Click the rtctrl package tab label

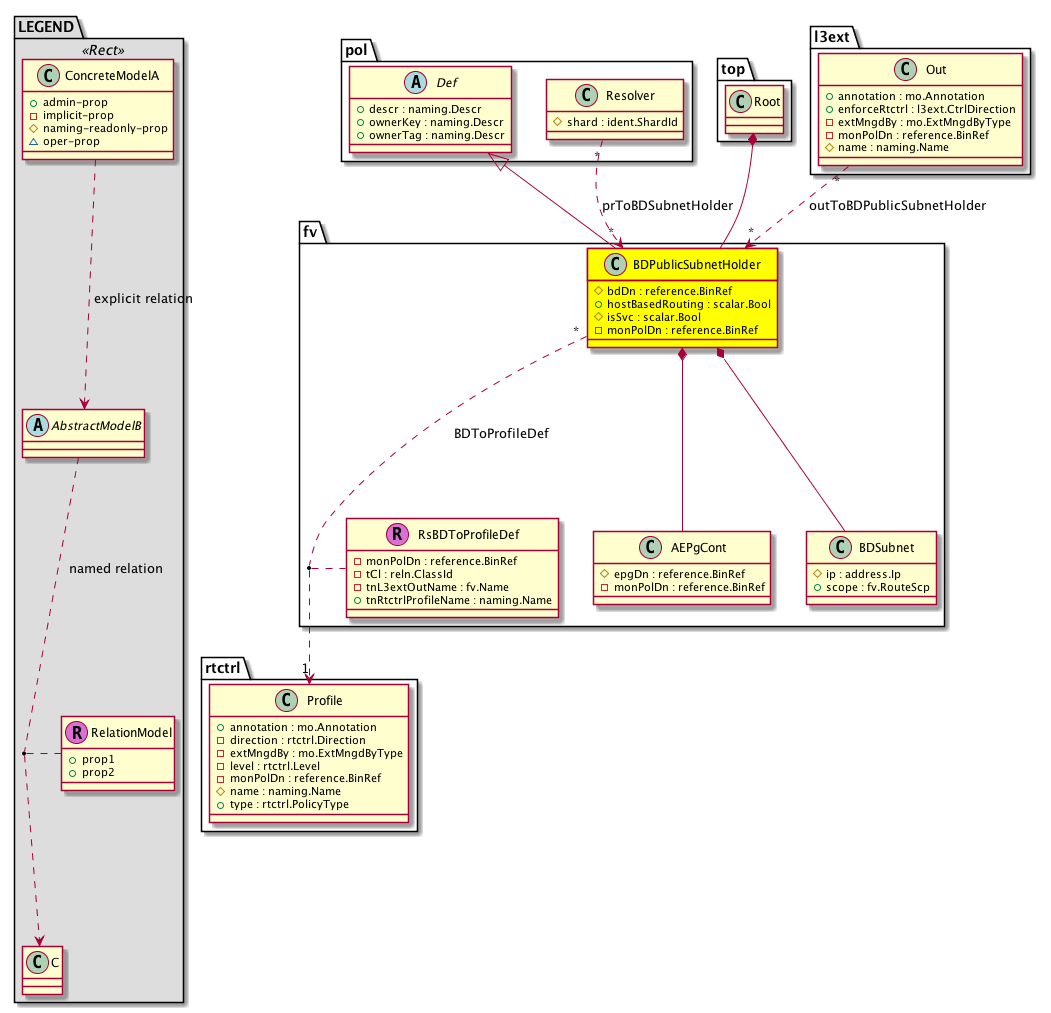pos(227,664)
